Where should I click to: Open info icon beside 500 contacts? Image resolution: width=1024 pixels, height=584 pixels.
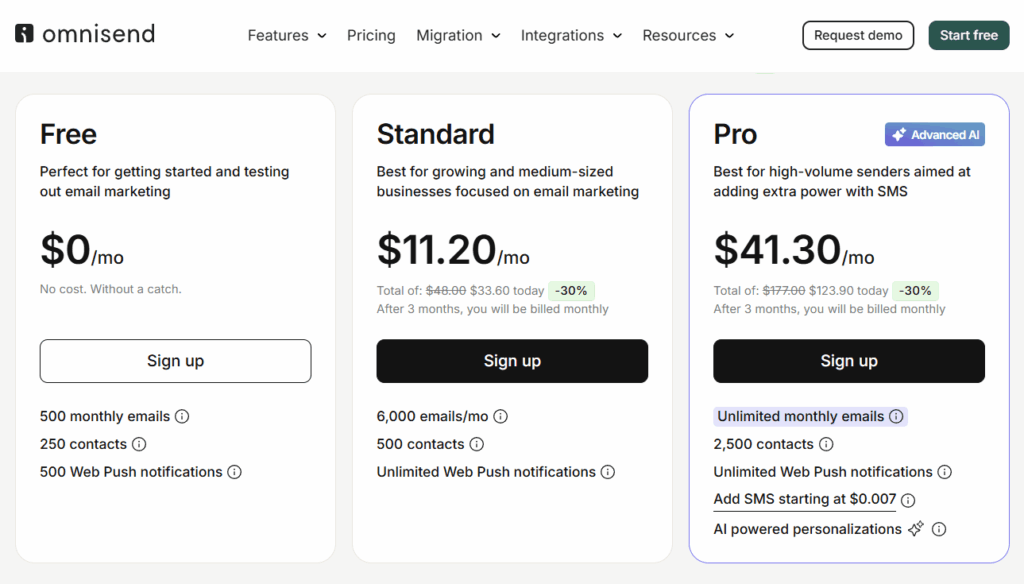tap(477, 444)
